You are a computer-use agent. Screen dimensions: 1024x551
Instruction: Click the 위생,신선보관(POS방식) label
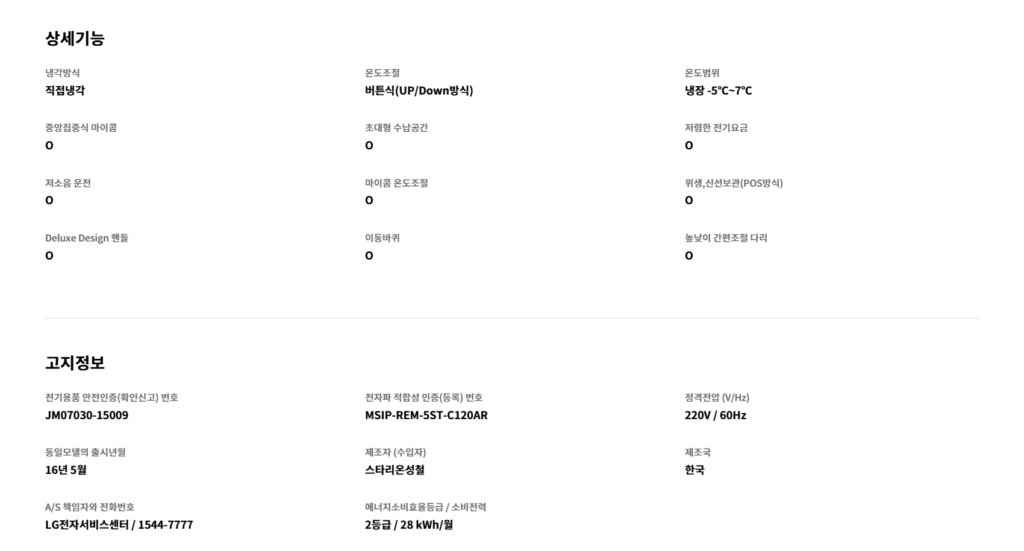pyautogui.click(x=734, y=183)
